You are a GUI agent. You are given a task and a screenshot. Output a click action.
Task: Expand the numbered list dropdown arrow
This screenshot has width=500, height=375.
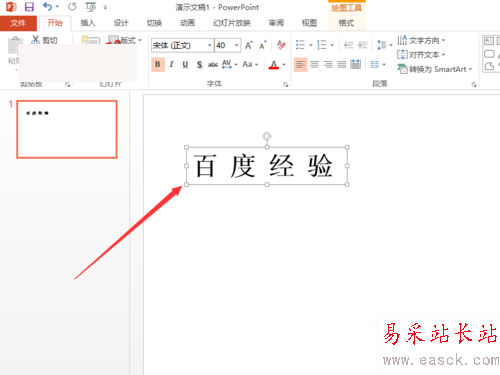pos(332,45)
